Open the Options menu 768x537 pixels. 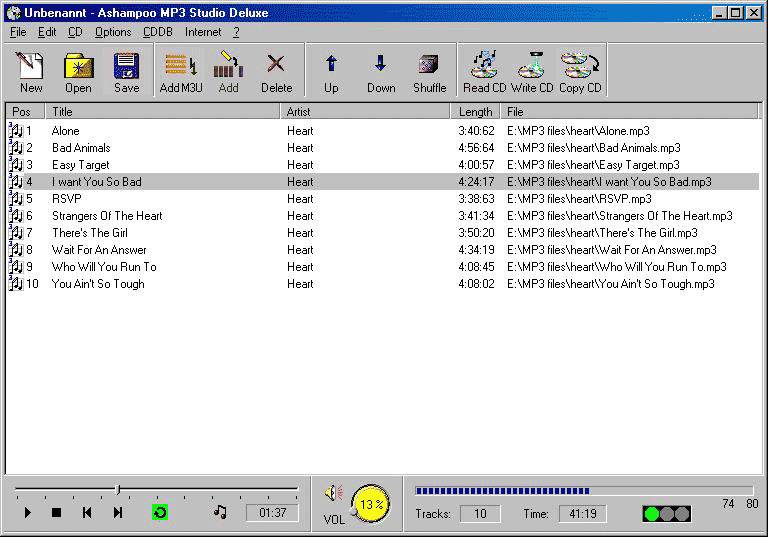[x=113, y=32]
